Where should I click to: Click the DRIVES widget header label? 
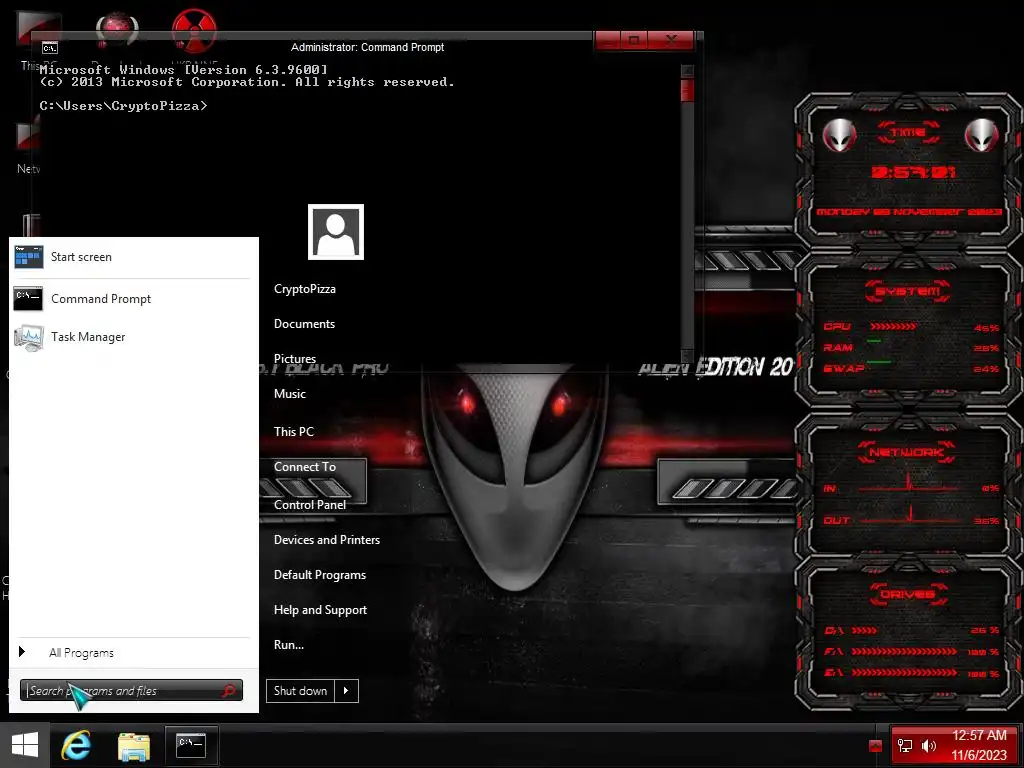908,594
